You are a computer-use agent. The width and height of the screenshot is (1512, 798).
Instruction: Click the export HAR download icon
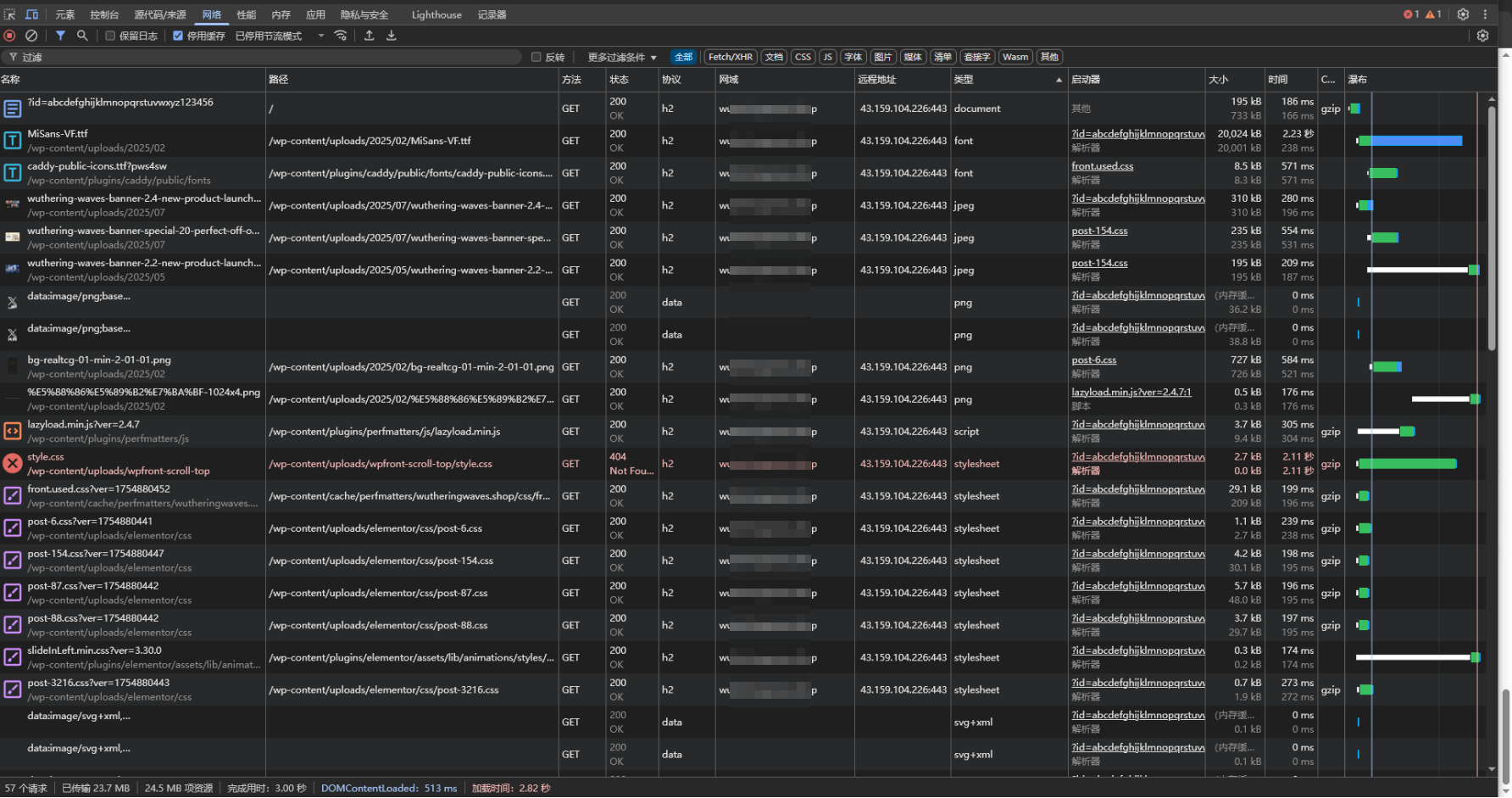392,36
